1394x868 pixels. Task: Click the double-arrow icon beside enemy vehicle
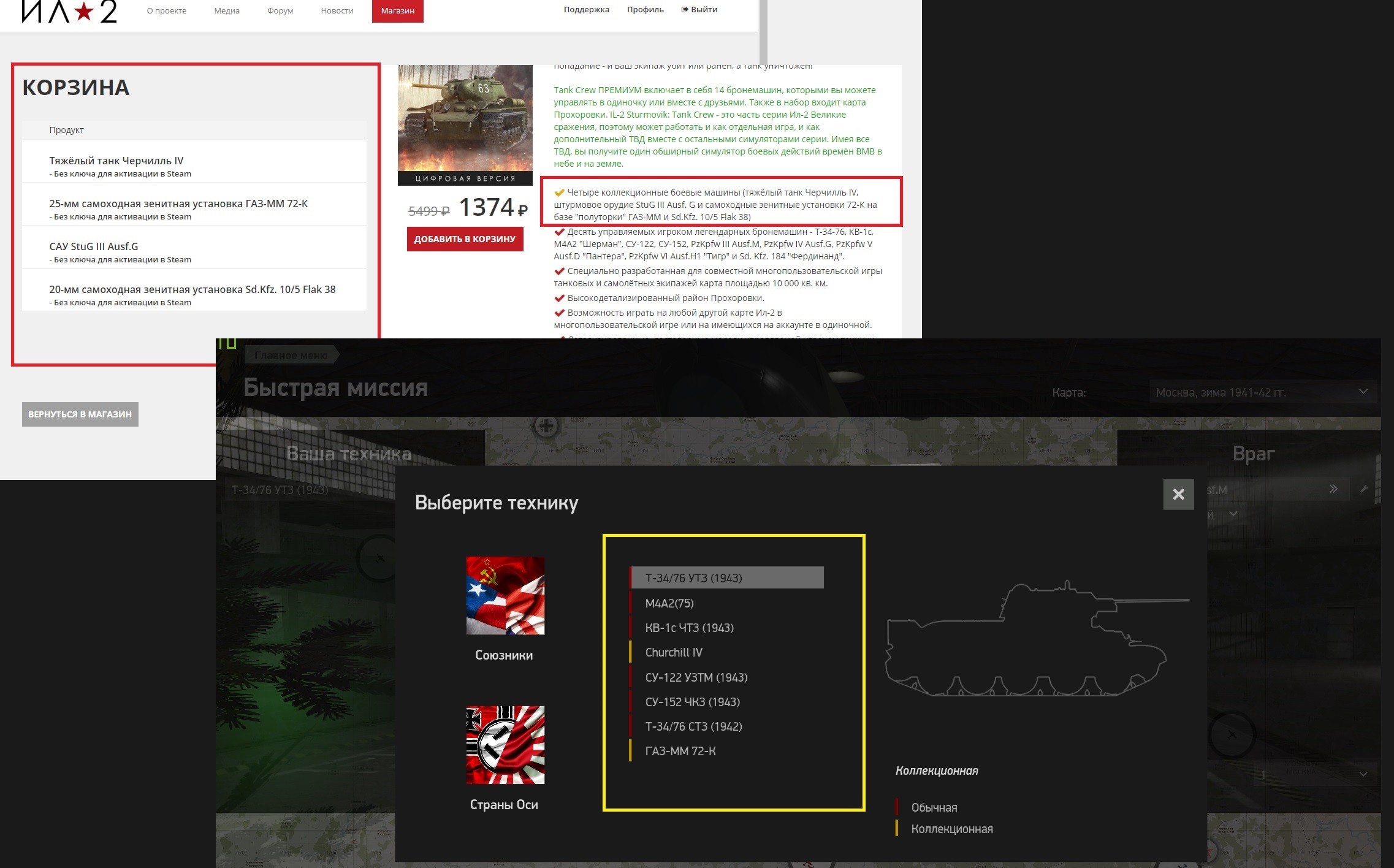1333,489
